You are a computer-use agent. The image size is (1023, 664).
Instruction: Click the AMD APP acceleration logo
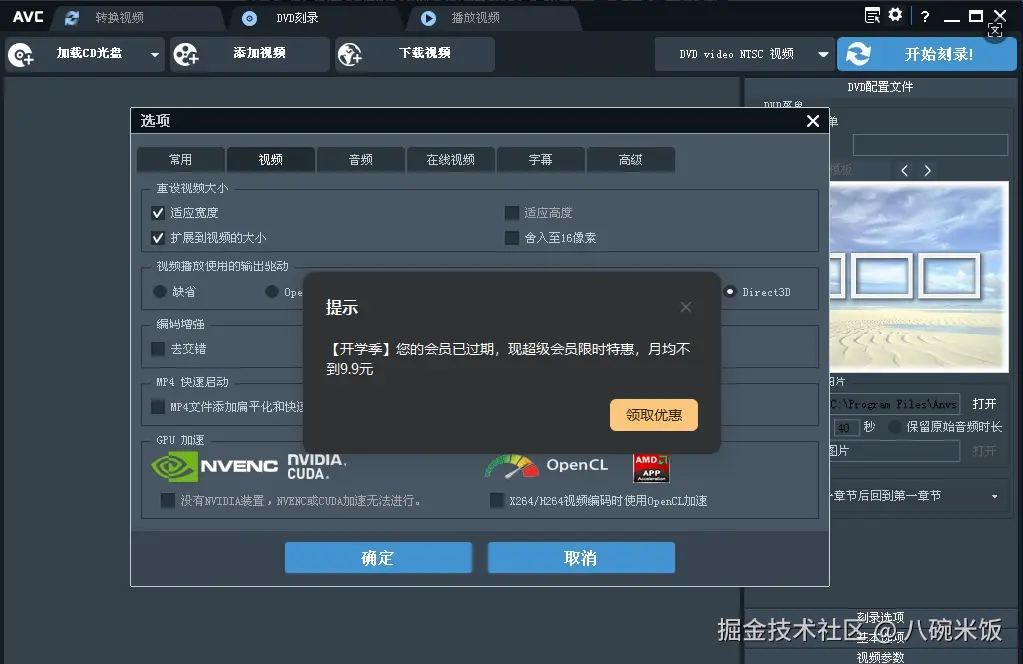[x=651, y=468]
